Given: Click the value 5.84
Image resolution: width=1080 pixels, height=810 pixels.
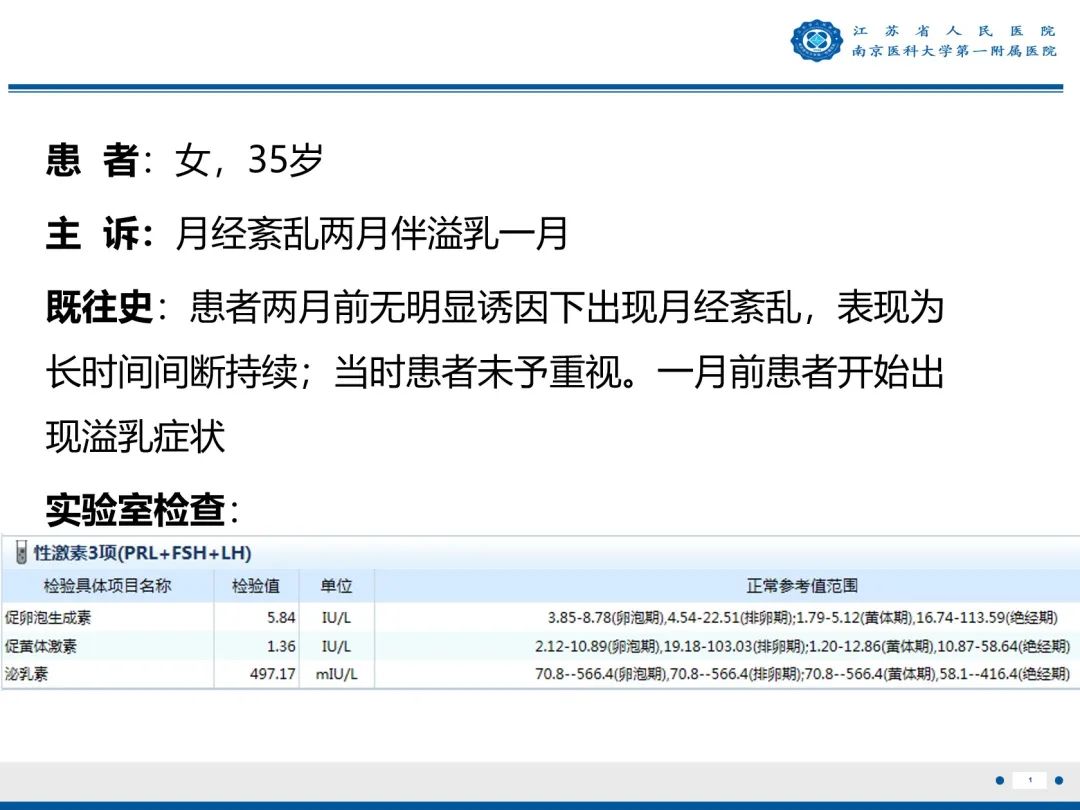Looking at the screenshot, I should tap(281, 618).
